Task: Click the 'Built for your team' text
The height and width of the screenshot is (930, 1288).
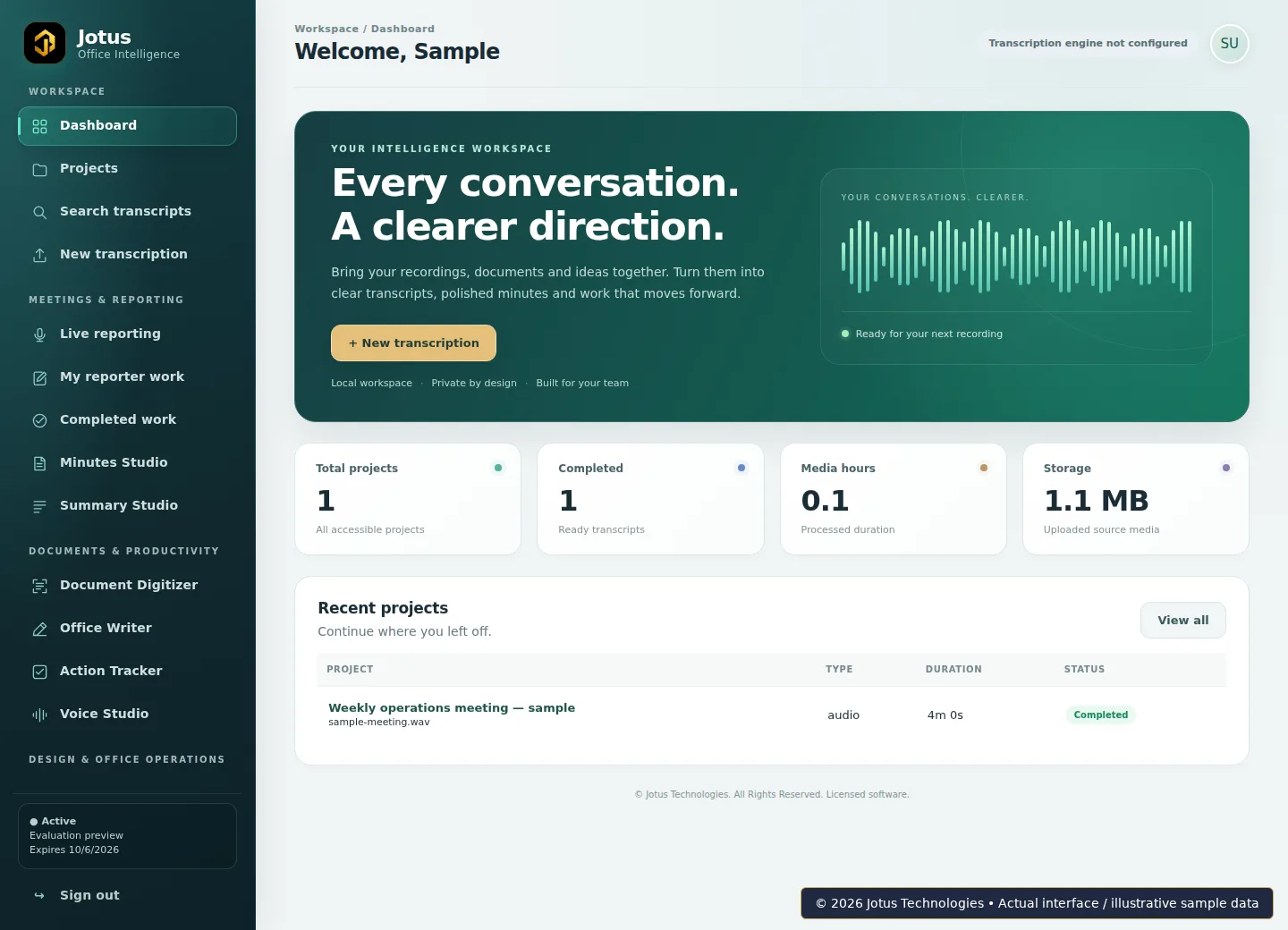Action: 582,383
